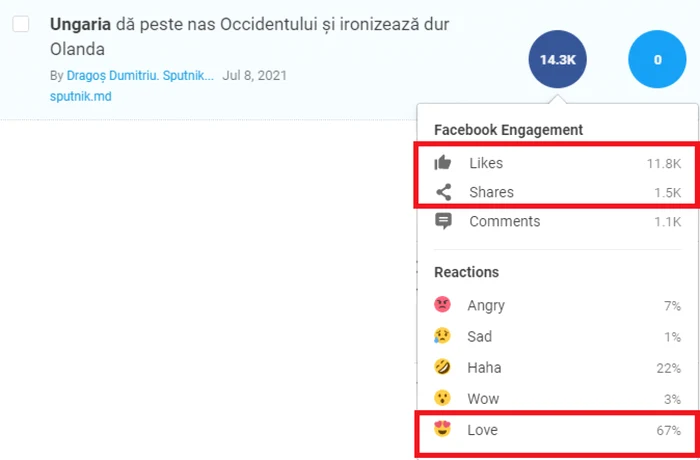Click the Shares icon

tap(443, 192)
